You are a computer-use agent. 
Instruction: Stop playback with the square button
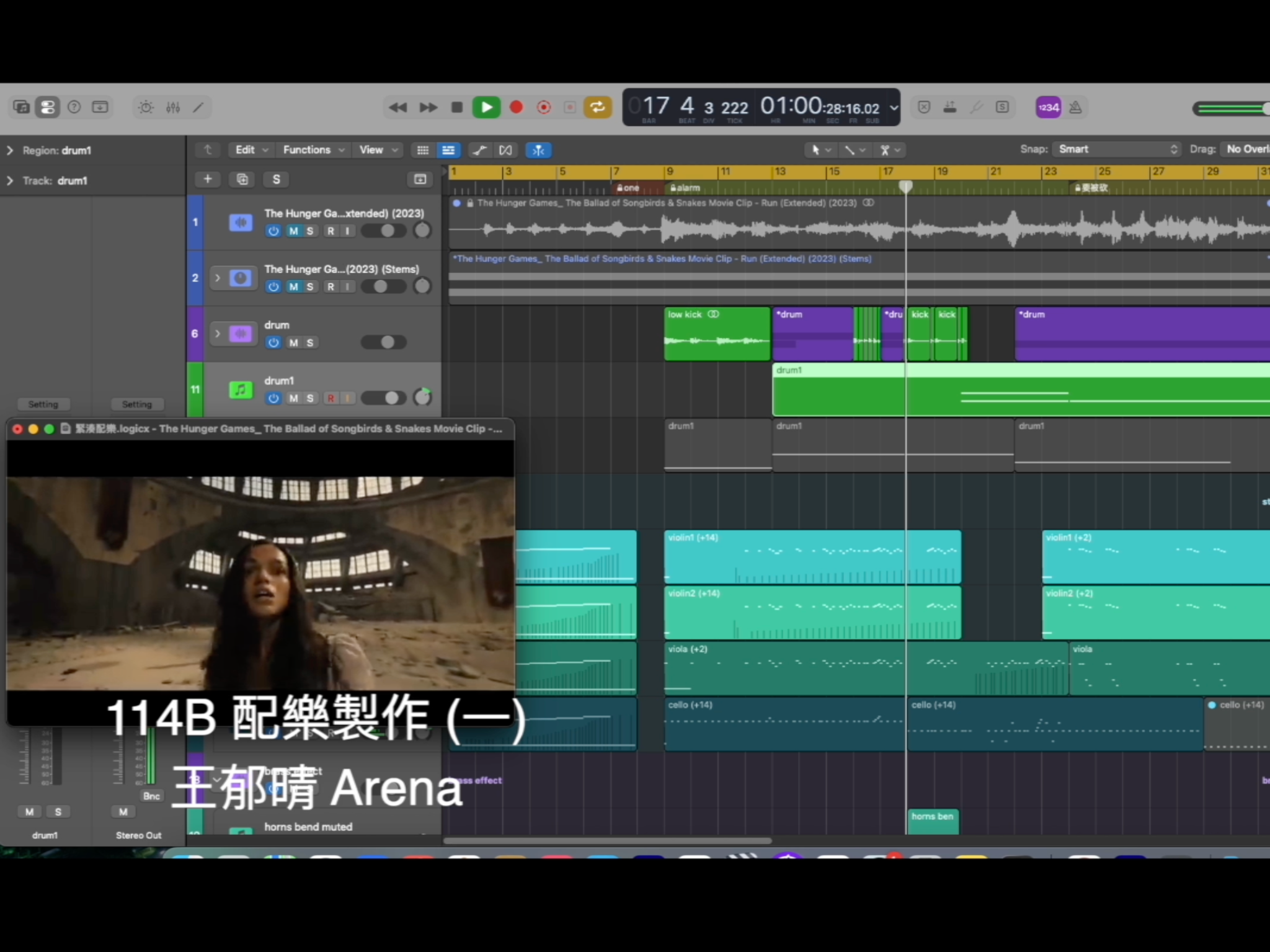coord(457,107)
